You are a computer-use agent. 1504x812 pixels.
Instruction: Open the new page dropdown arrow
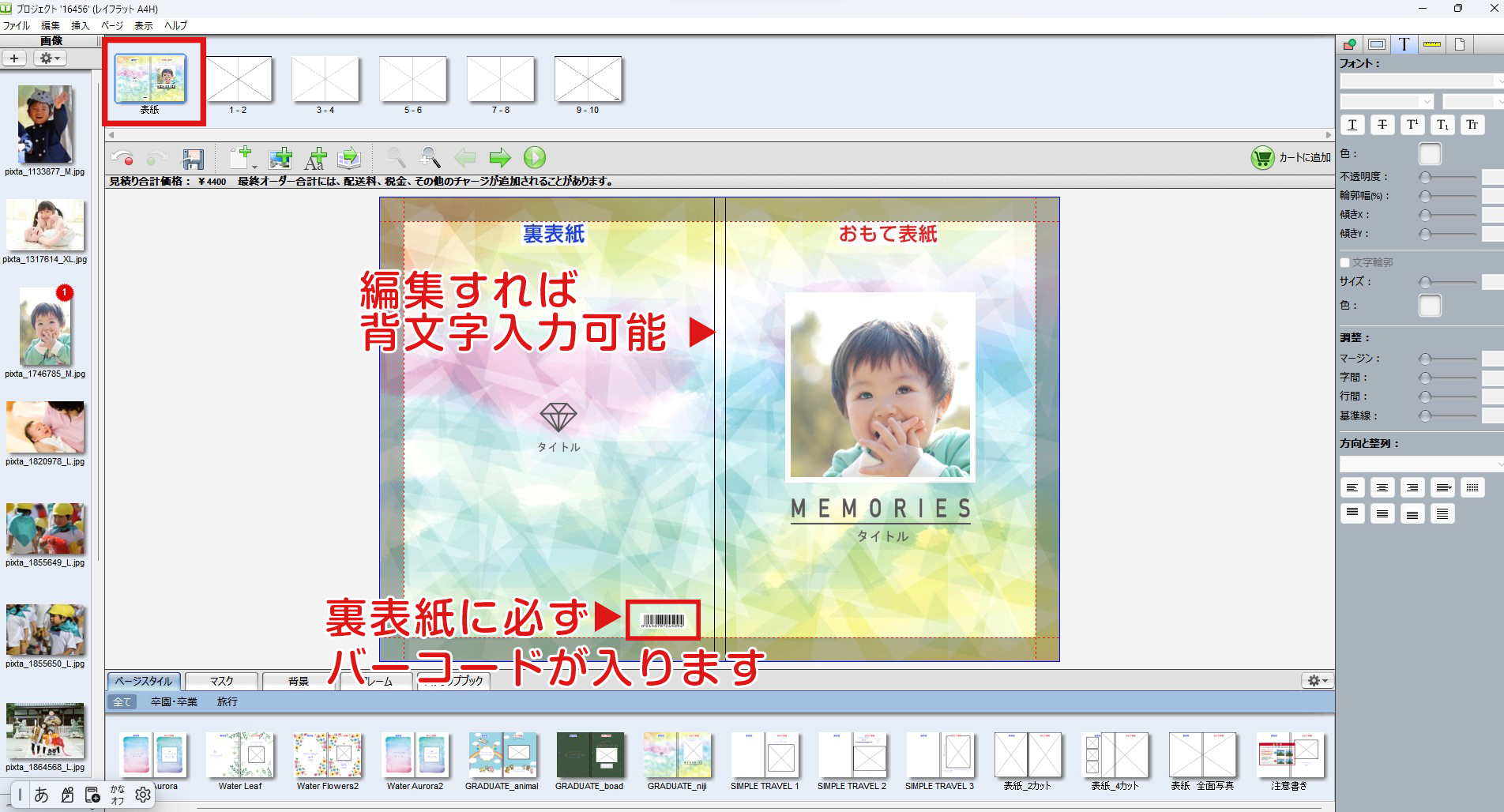tap(254, 167)
